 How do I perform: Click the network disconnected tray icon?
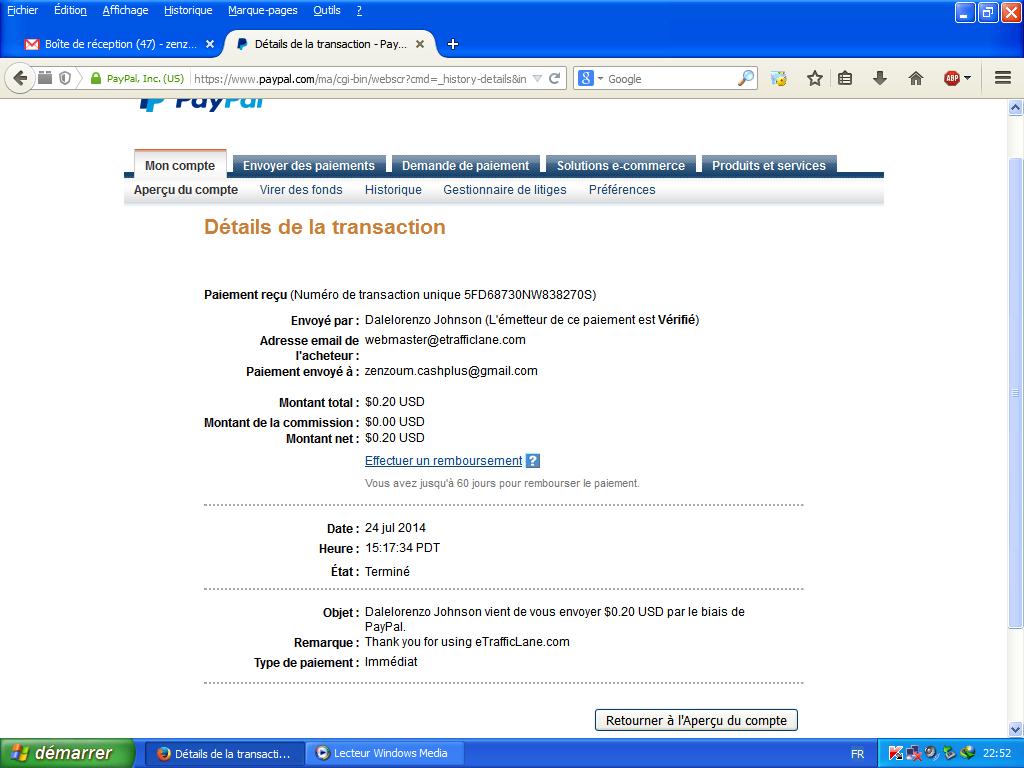(x=914, y=754)
